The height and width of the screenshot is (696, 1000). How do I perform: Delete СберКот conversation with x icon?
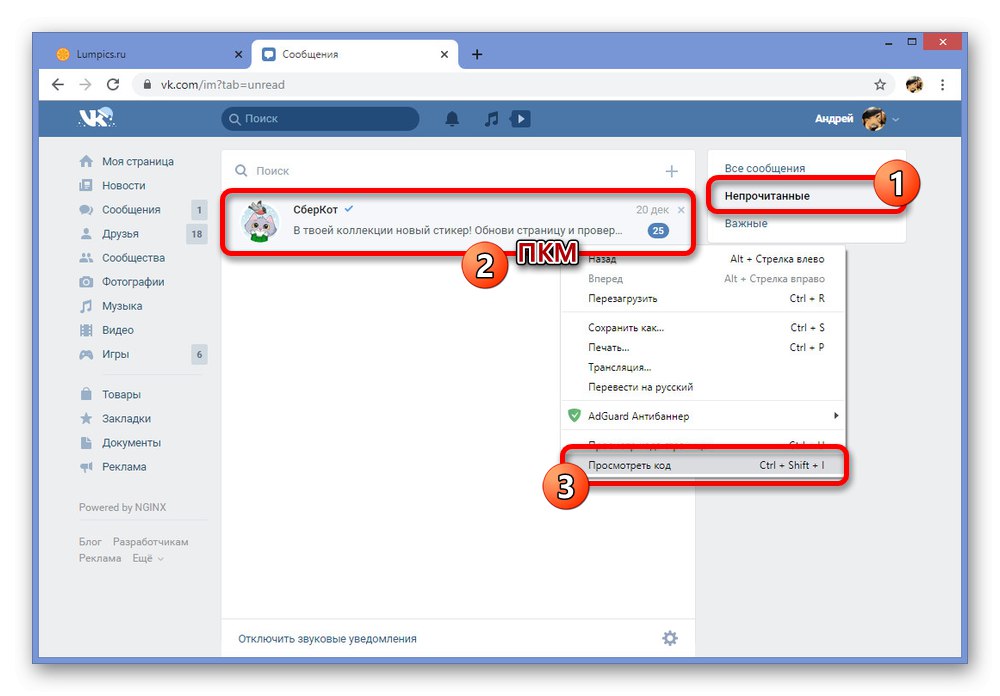point(681,210)
